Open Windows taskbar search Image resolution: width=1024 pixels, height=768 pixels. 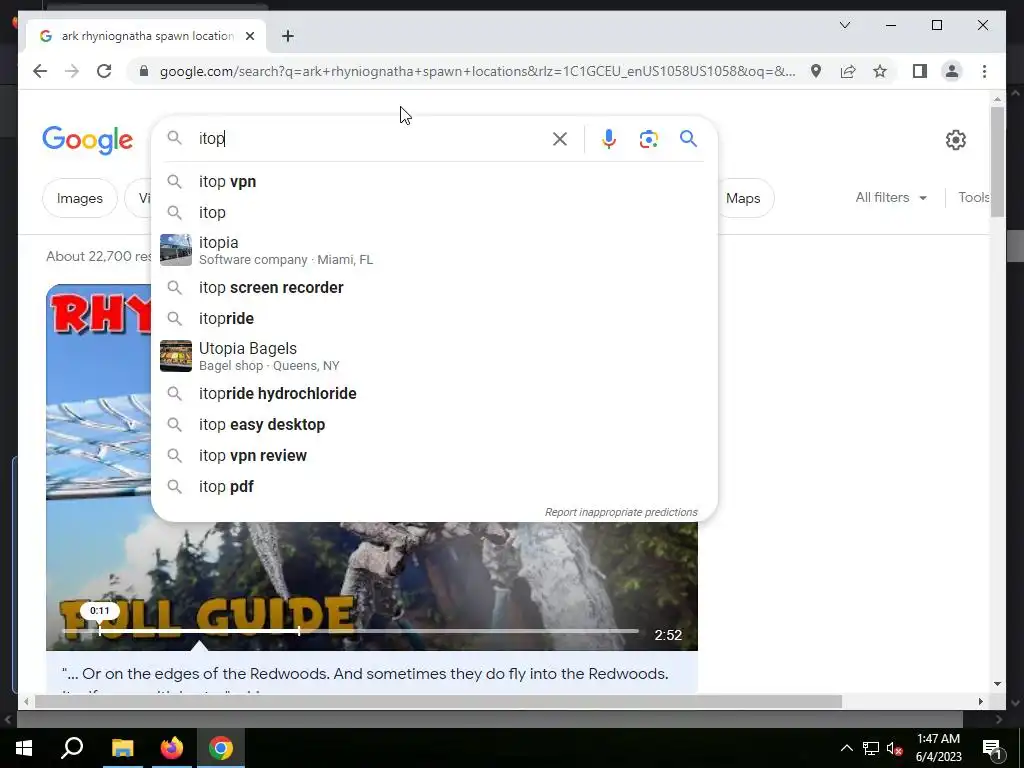[72, 748]
